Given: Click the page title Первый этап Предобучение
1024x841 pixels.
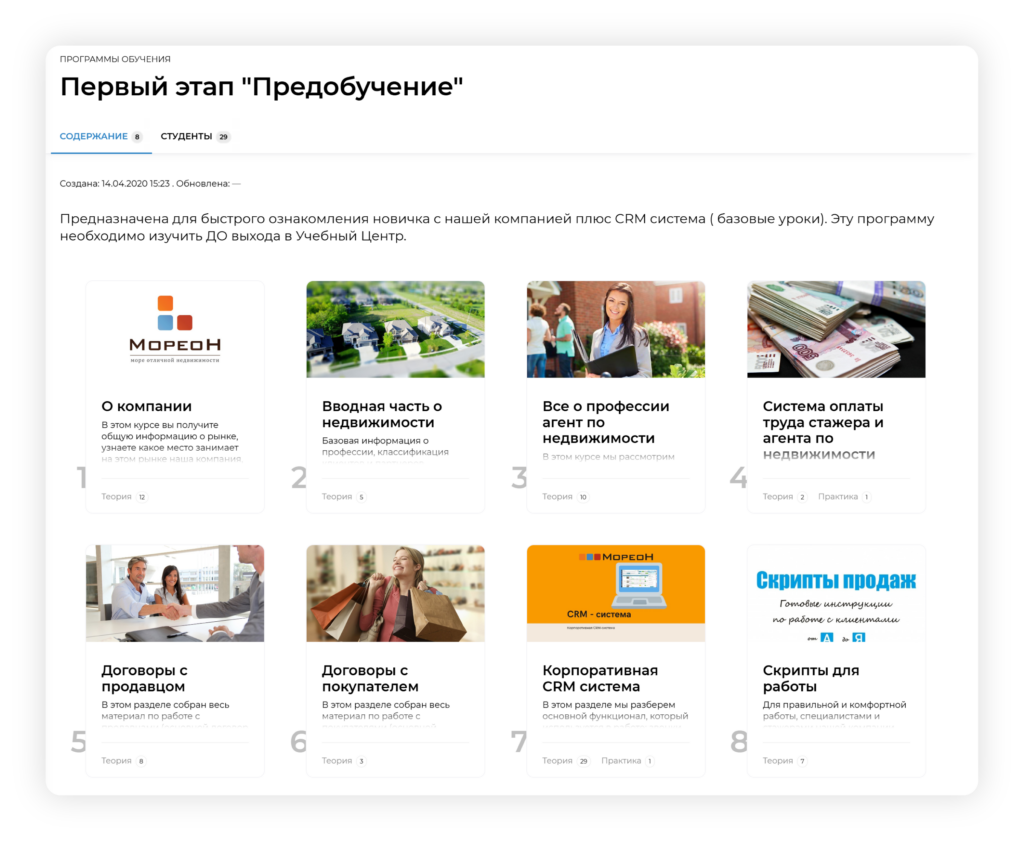Looking at the screenshot, I should pyautogui.click(x=261, y=86).
